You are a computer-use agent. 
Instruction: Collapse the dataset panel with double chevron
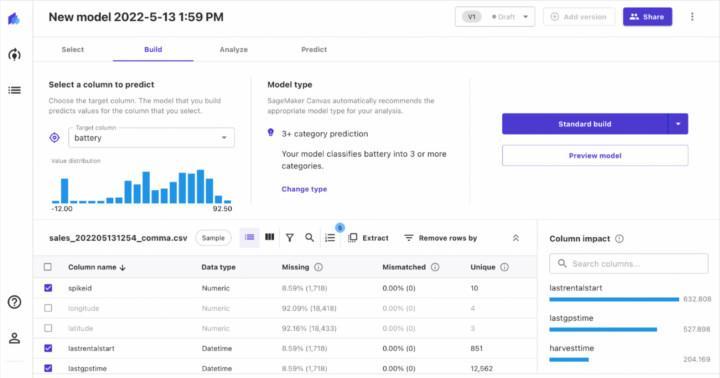click(x=516, y=238)
